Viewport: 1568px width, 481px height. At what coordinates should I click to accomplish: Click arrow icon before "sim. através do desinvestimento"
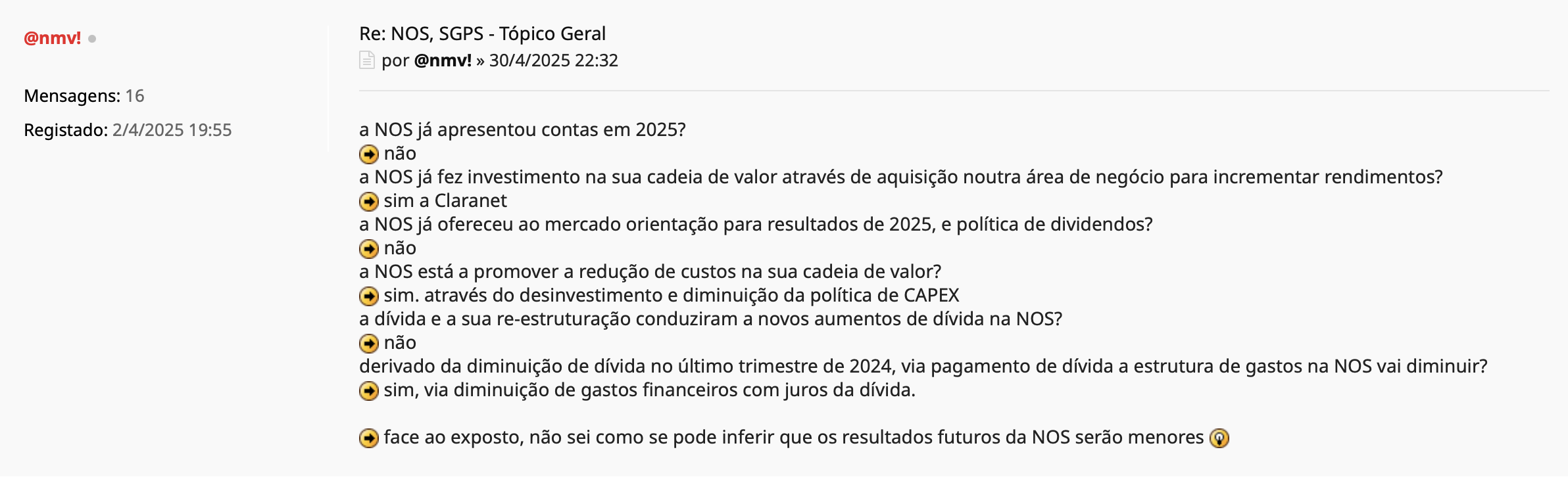tap(369, 296)
